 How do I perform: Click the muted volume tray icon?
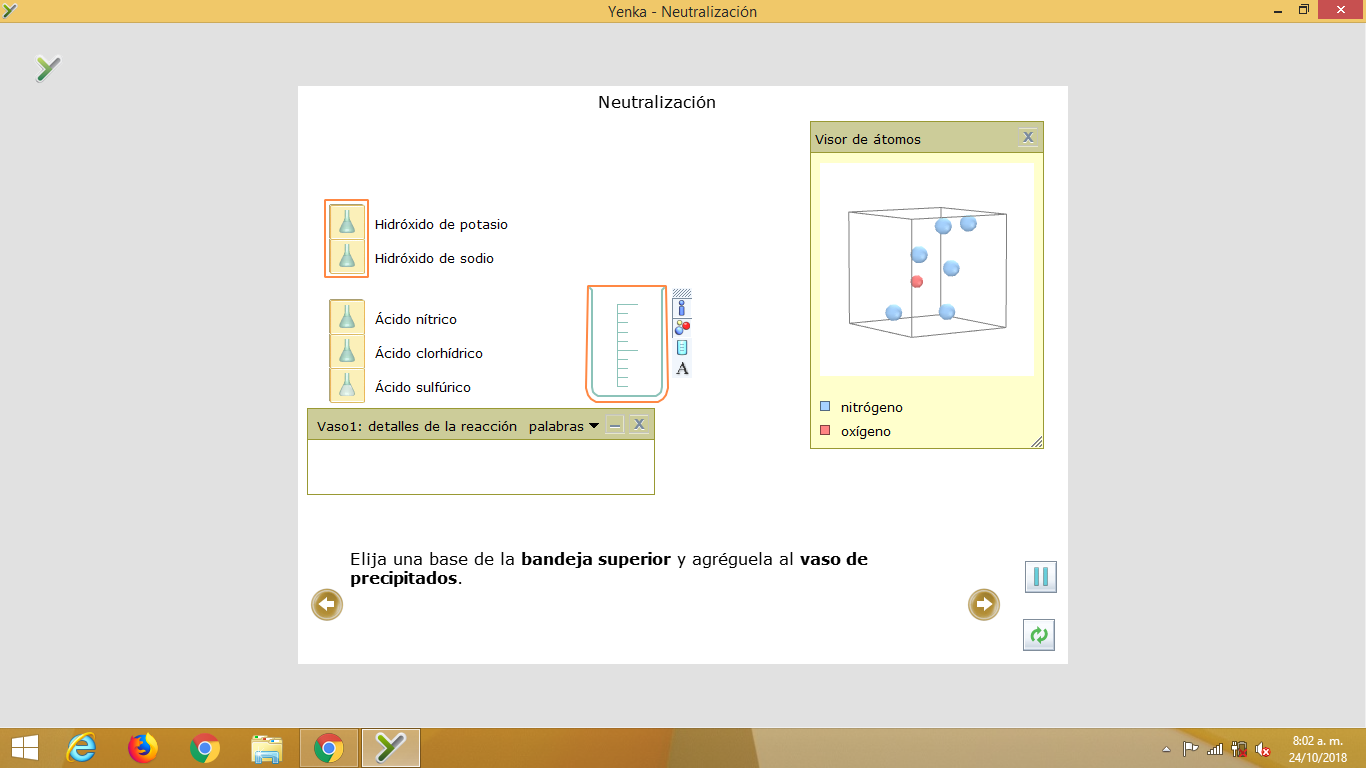pyautogui.click(x=1263, y=749)
